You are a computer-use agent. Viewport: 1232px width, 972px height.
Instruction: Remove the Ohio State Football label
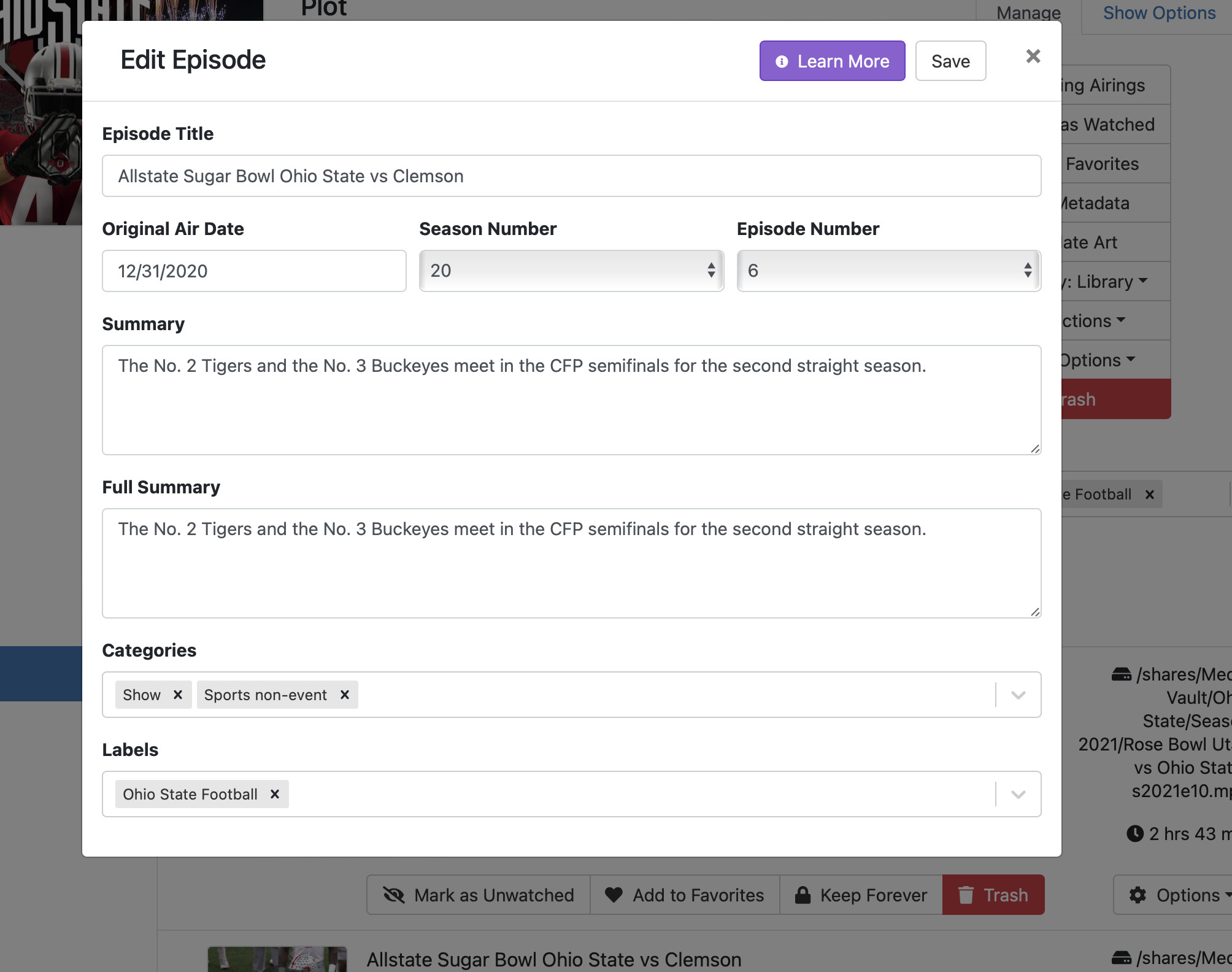[275, 794]
